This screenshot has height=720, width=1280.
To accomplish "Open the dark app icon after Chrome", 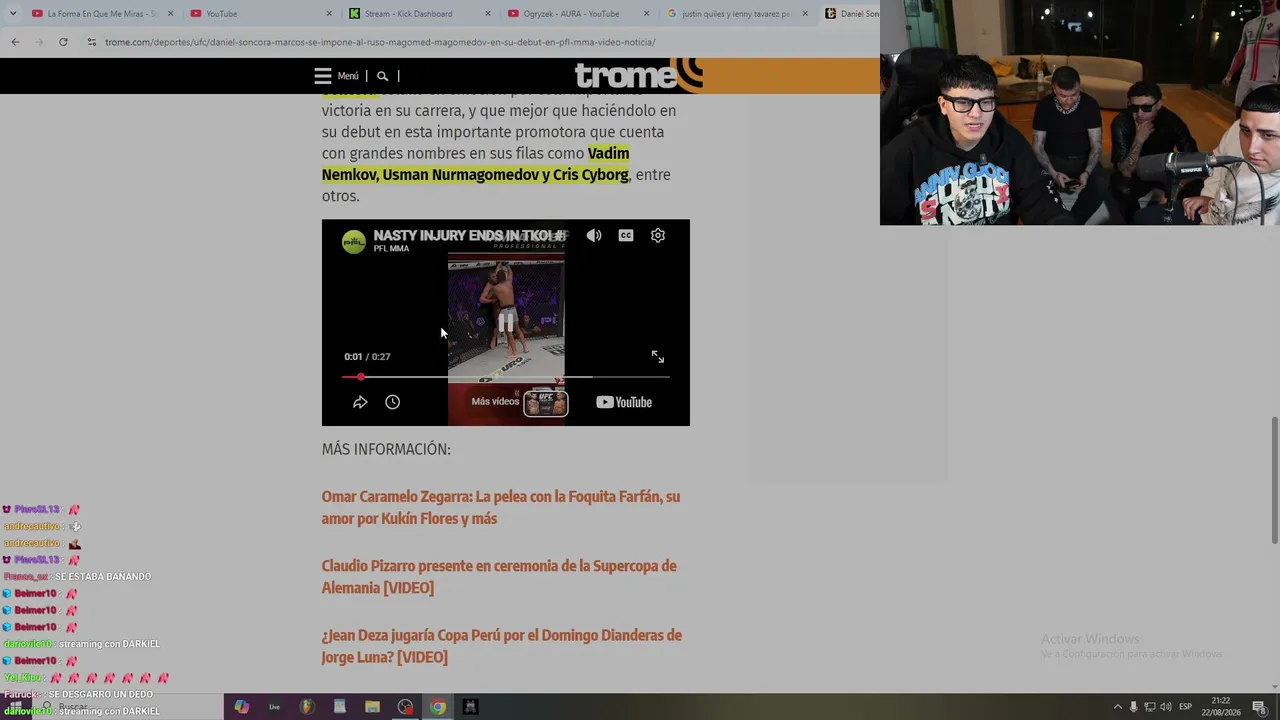I will coord(470,707).
